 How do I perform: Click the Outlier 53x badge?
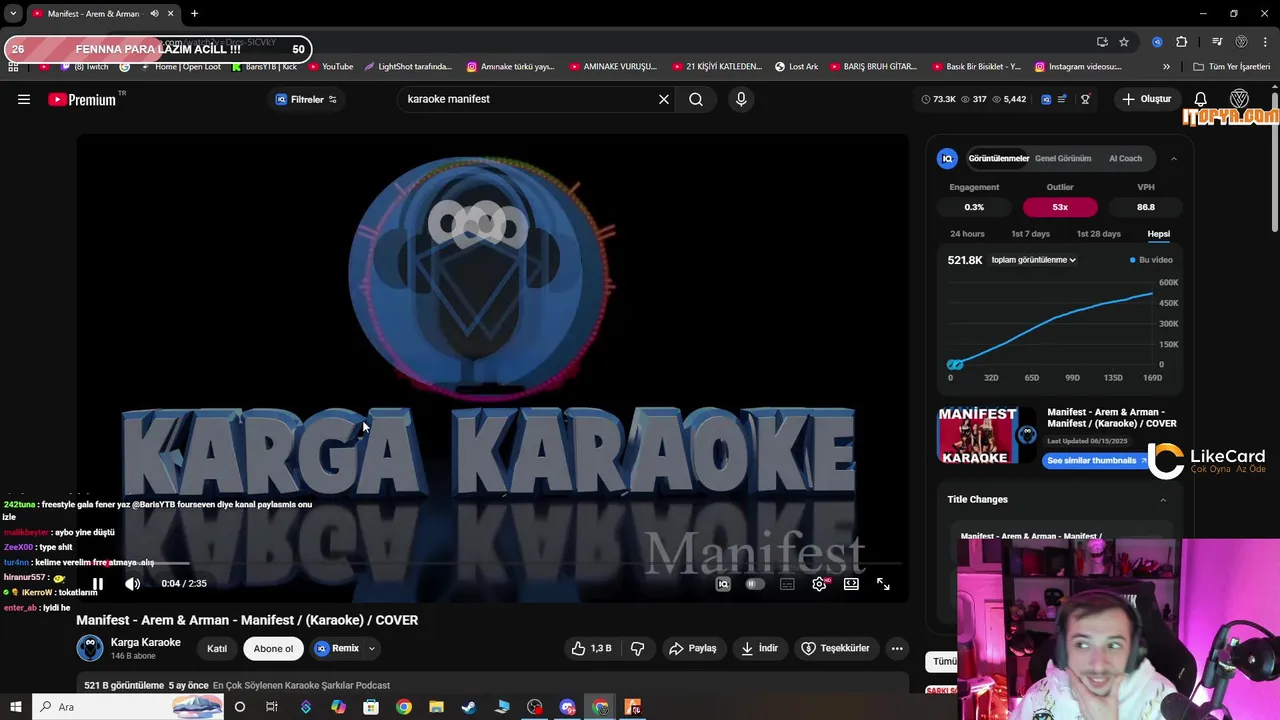click(1060, 207)
